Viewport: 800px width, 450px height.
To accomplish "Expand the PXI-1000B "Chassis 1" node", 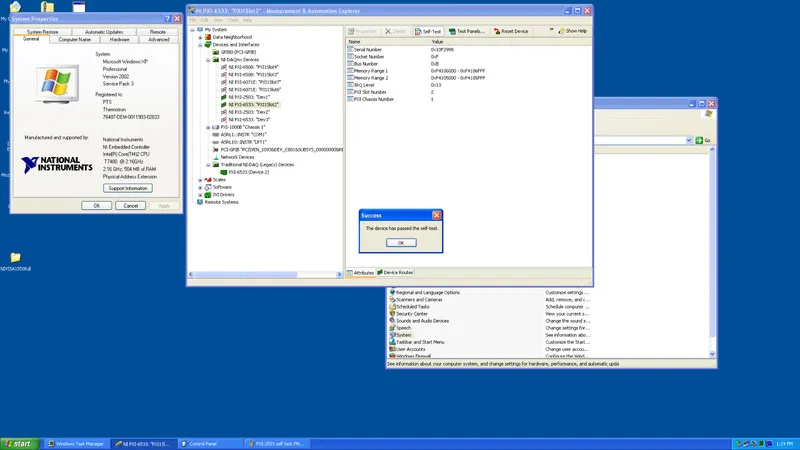I will click(x=208, y=127).
